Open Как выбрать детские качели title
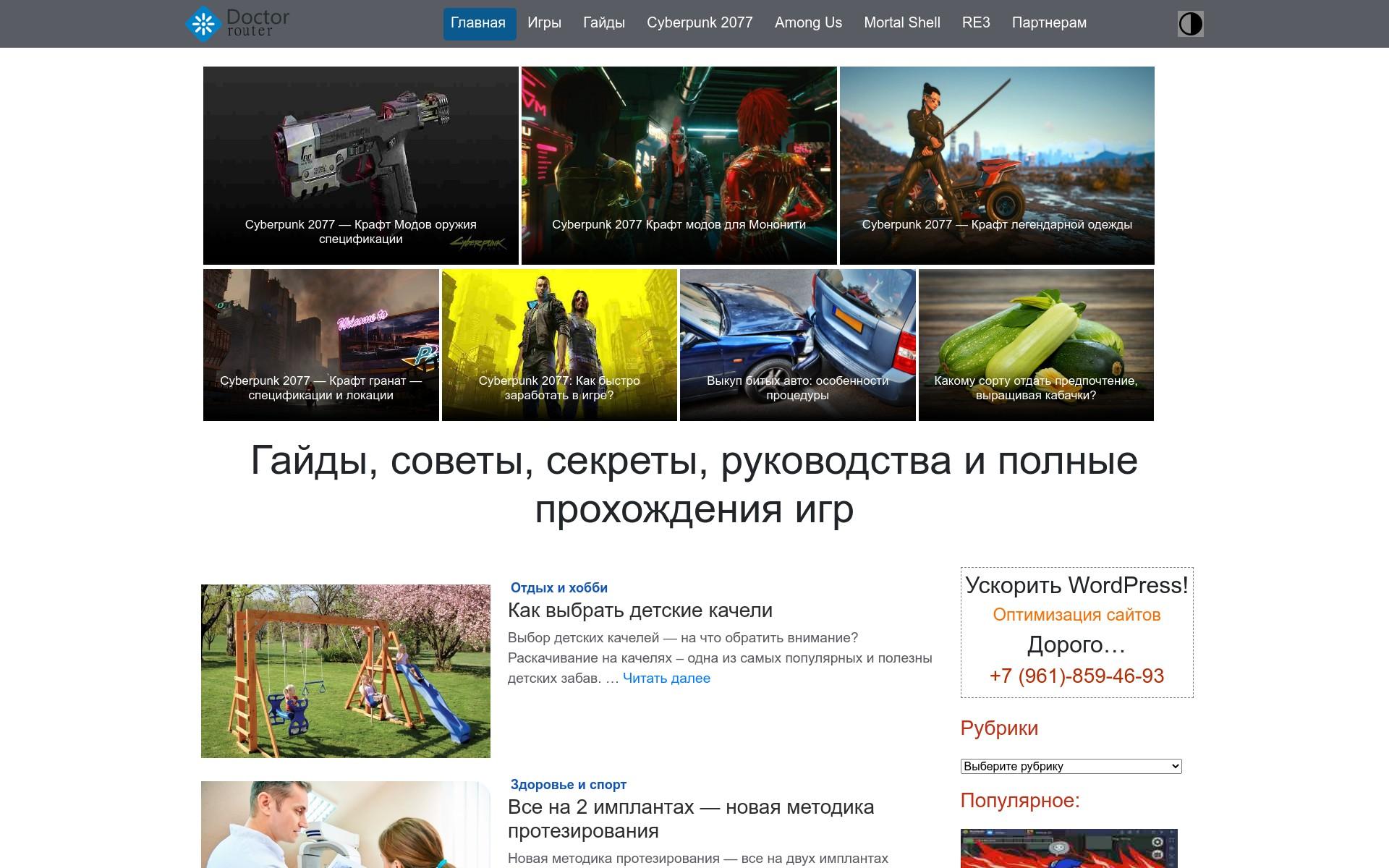Screen dimensions: 1389x868 640,610
